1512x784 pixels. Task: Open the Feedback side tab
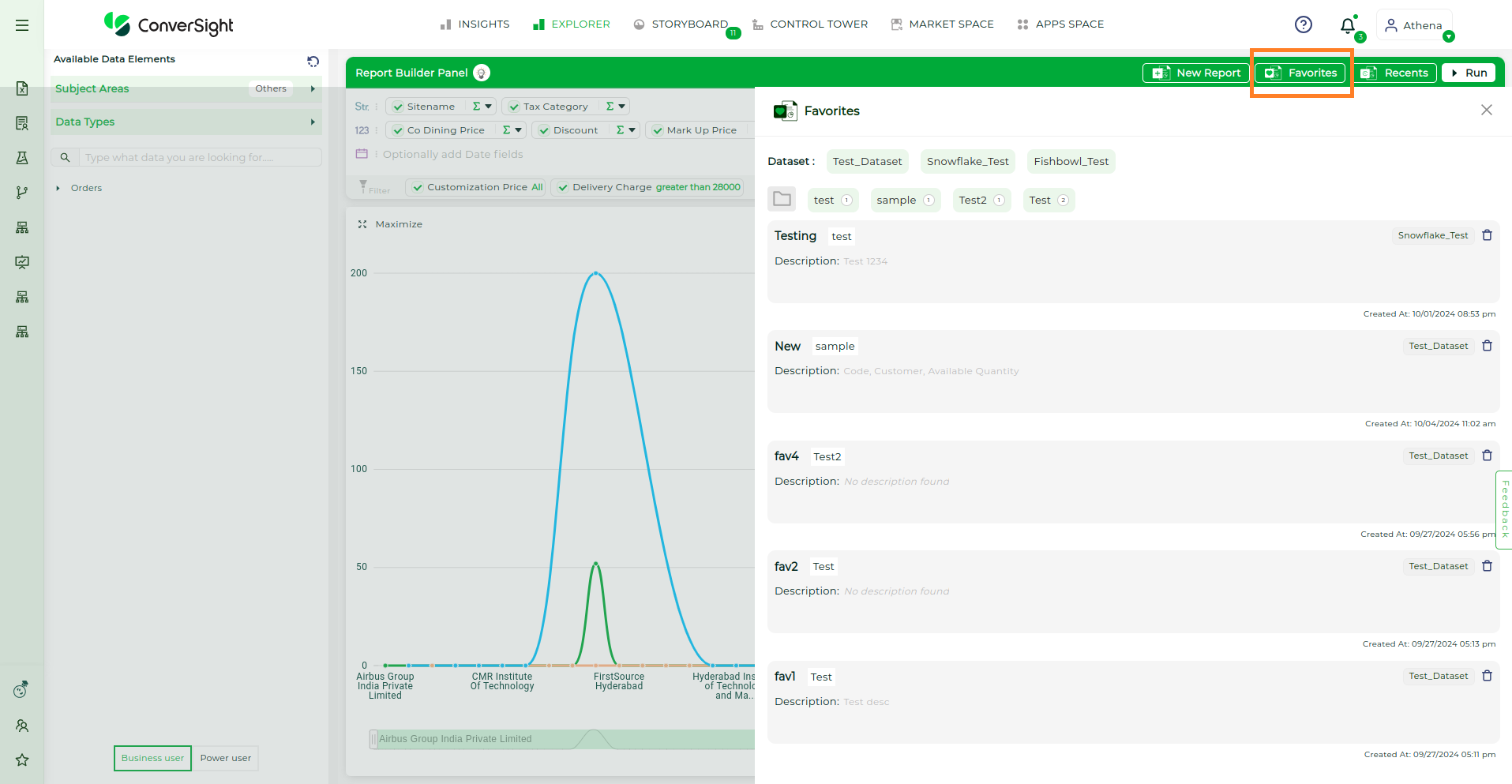coord(1504,510)
